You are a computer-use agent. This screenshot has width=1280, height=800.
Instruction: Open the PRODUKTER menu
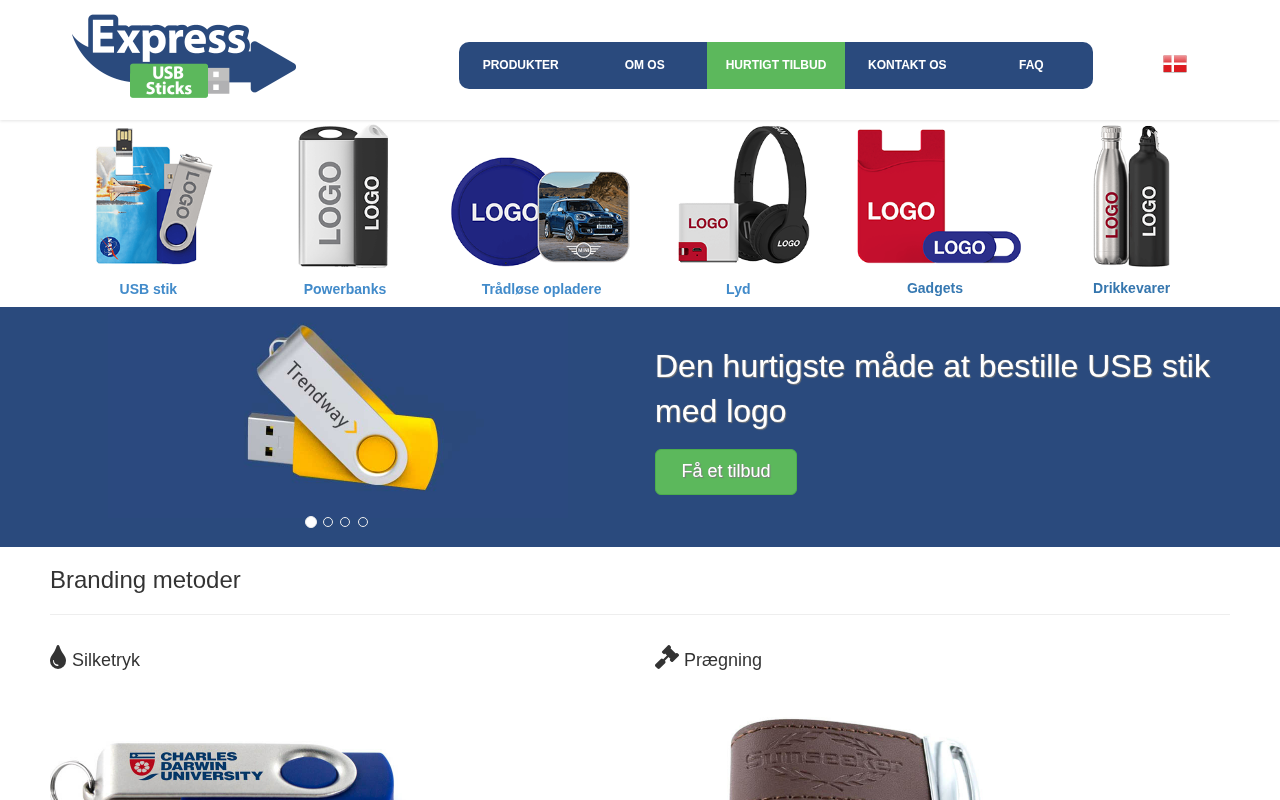click(521, 65)
